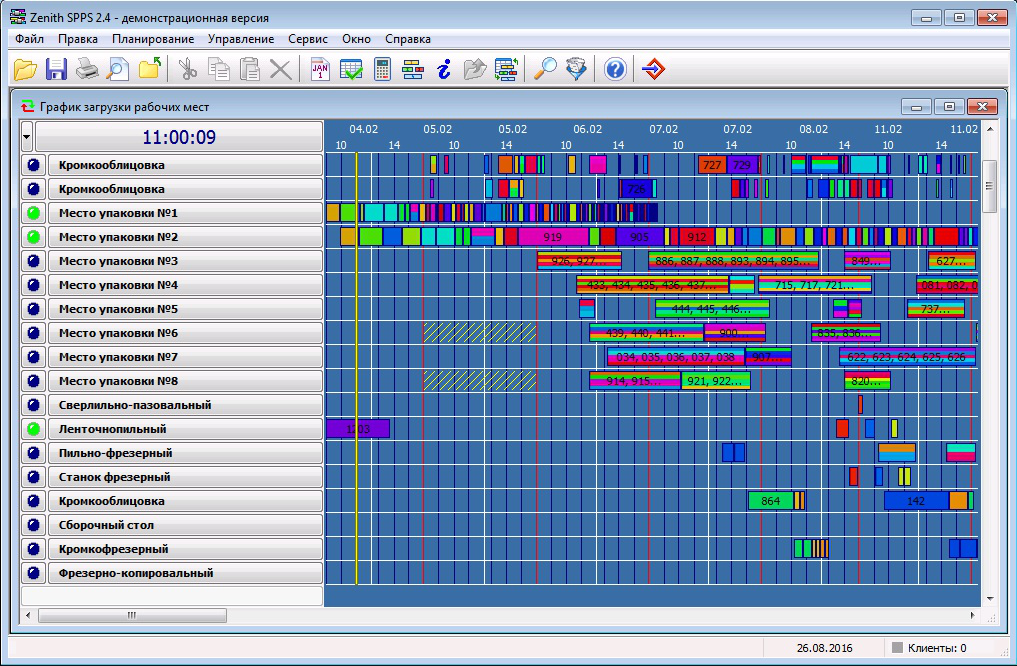1017x666 pixels.
Task: Click the blue info 'i' icon
Action: [x=444, y=69]
